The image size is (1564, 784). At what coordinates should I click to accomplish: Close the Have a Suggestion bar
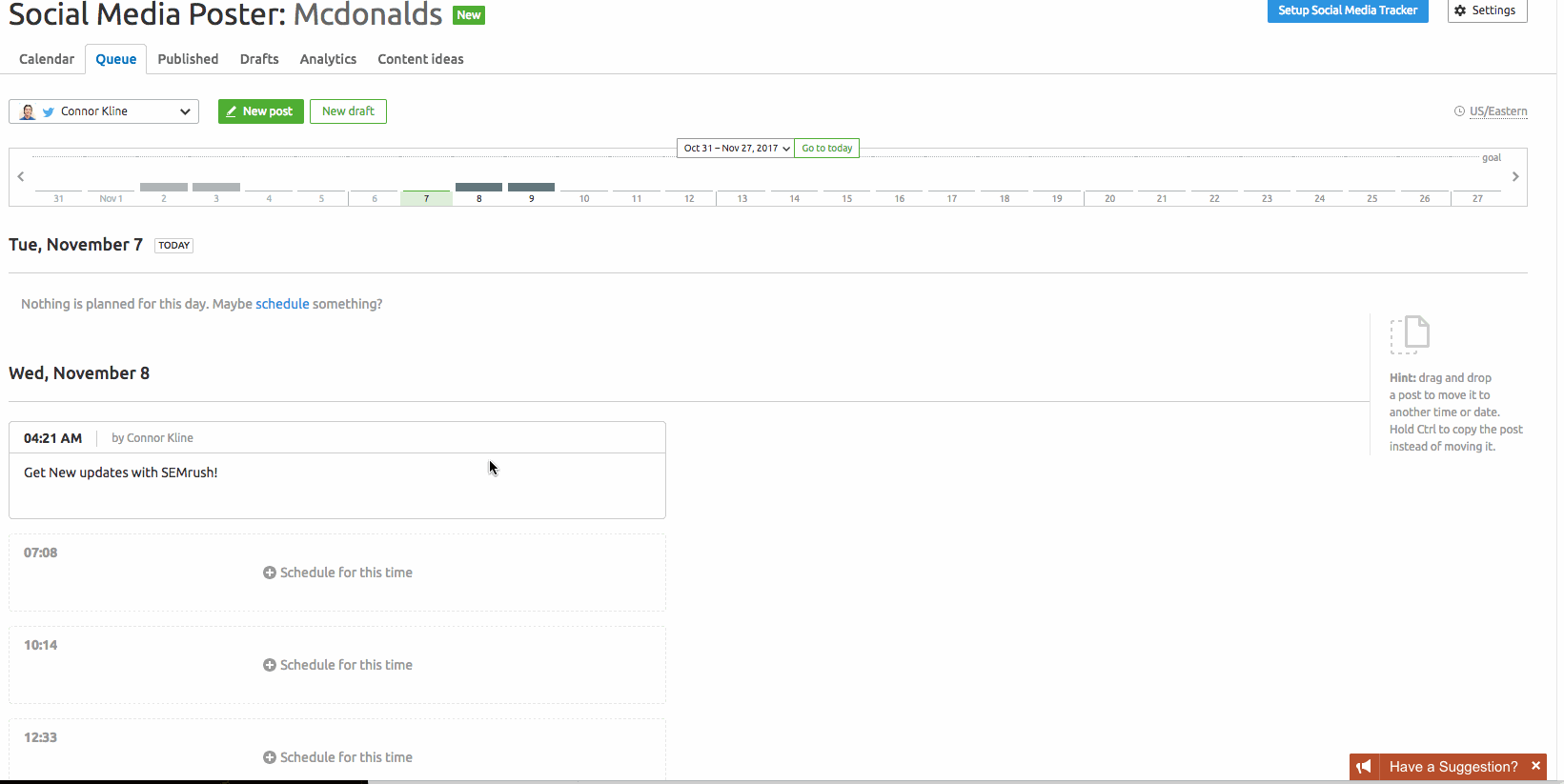click(x=1535, y=766)
